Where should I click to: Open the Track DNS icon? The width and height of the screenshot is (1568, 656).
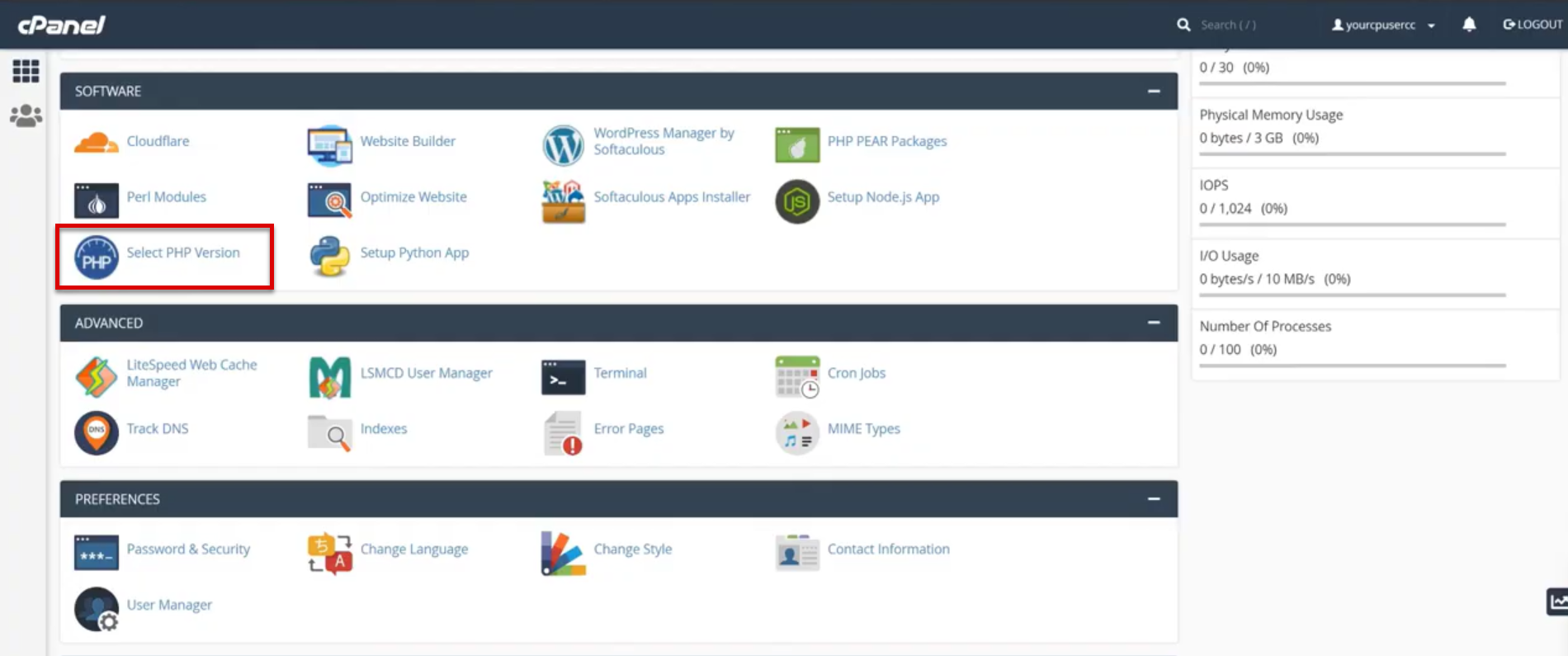point(97,432)
